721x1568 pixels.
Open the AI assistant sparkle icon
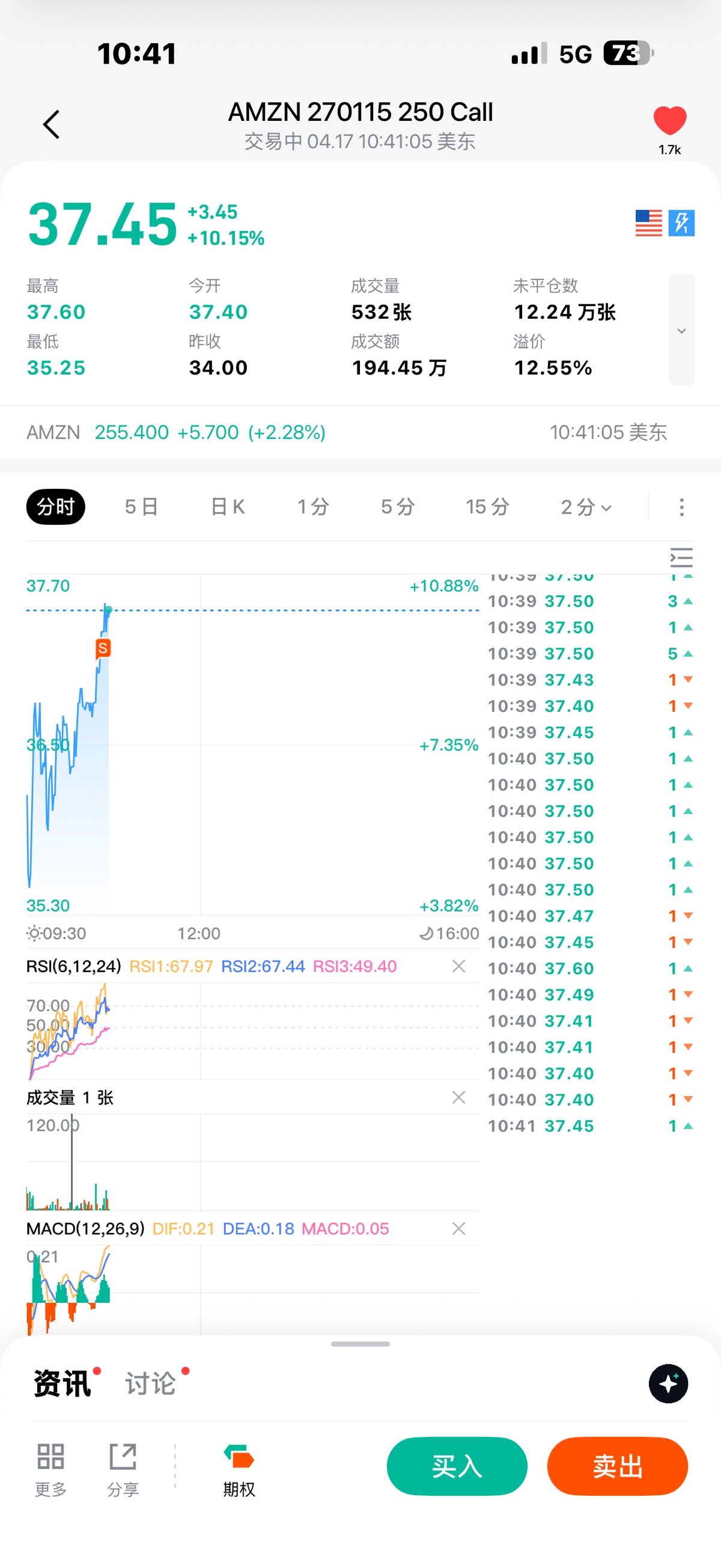point(668,1383)
